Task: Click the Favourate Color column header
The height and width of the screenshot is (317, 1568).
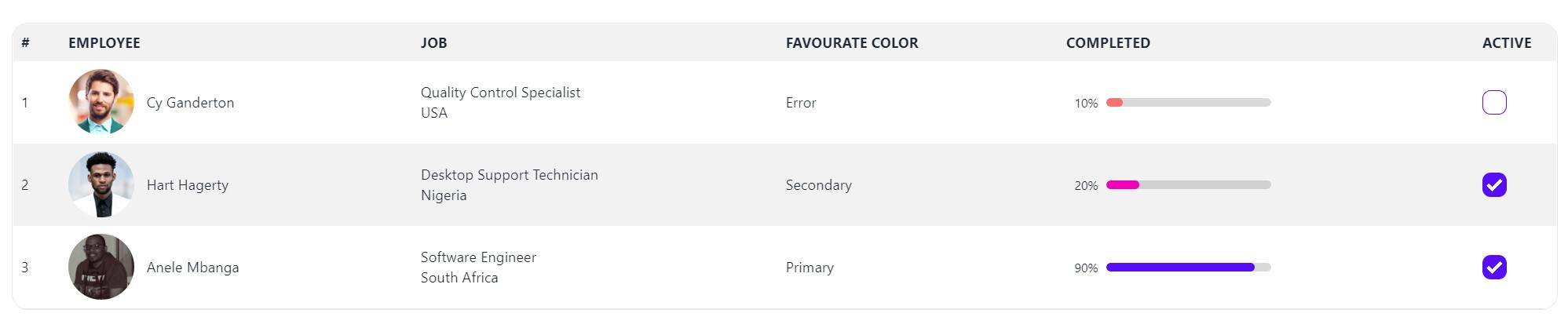Action: coord(851,43)
